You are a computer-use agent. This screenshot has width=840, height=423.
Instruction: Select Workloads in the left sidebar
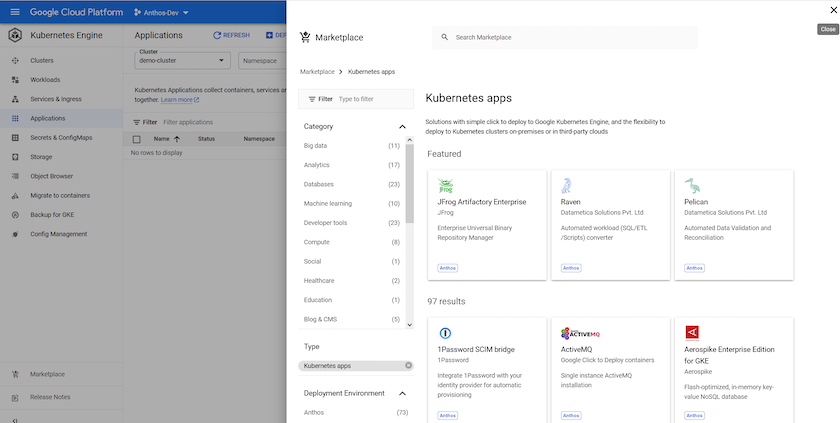tap(45, 80)
